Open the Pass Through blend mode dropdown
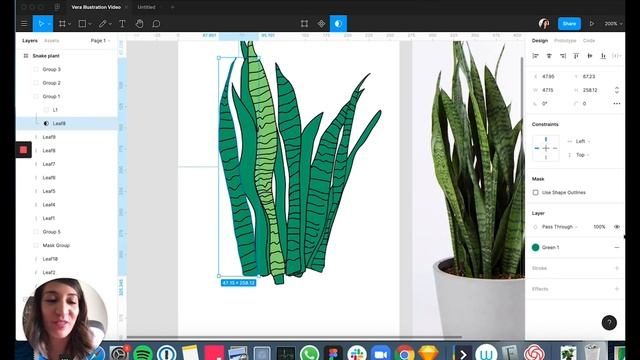This screenshot has width=640, height=360. tap(559, 227)
